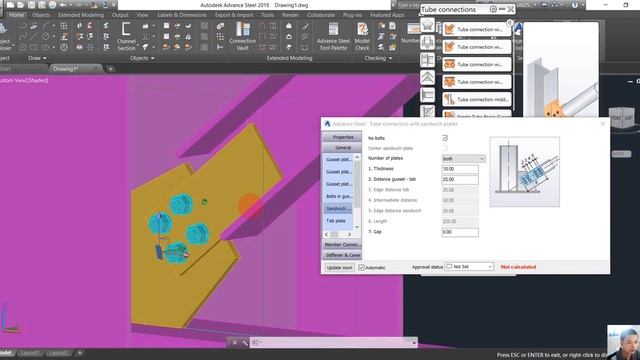Image resolution: width=640 pixels, height=360 pixels.
Task: Click the help question mark icon
Action: click(575, 5)
